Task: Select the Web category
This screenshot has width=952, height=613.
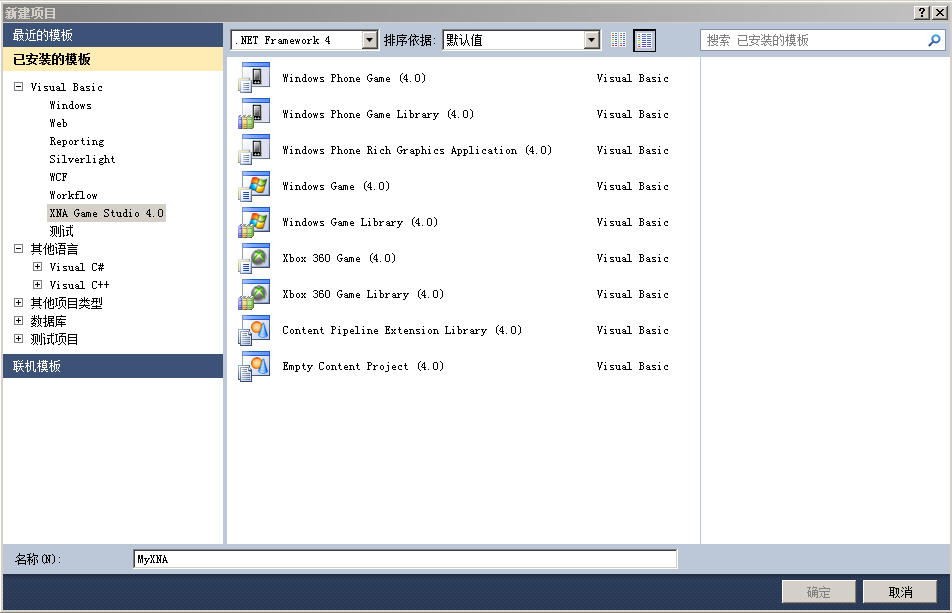Action: click(58, 123)
